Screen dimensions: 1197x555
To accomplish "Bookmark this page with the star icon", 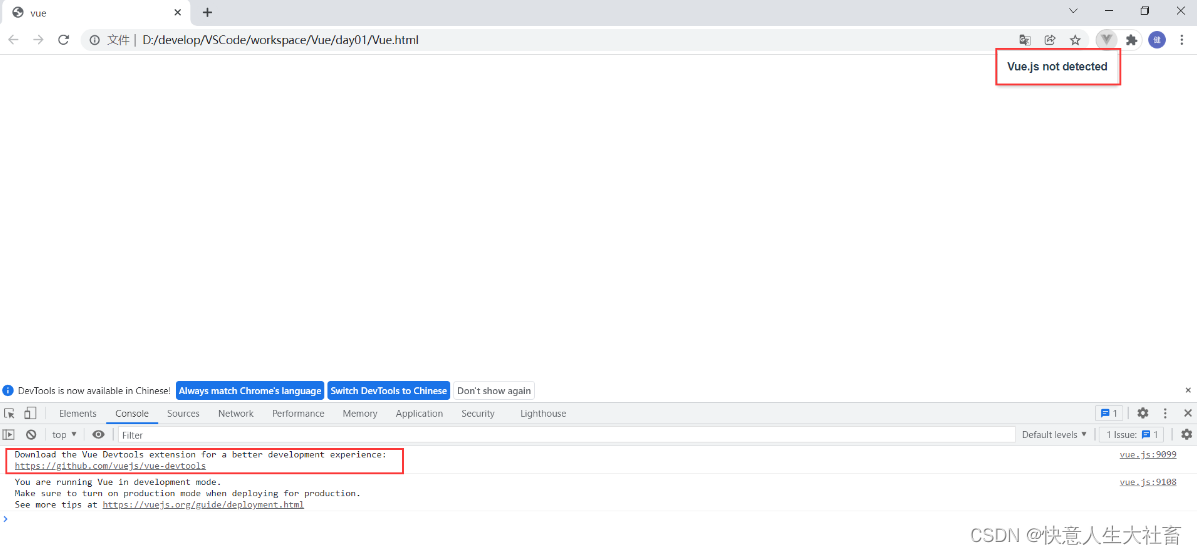I will click(1075, 40).
